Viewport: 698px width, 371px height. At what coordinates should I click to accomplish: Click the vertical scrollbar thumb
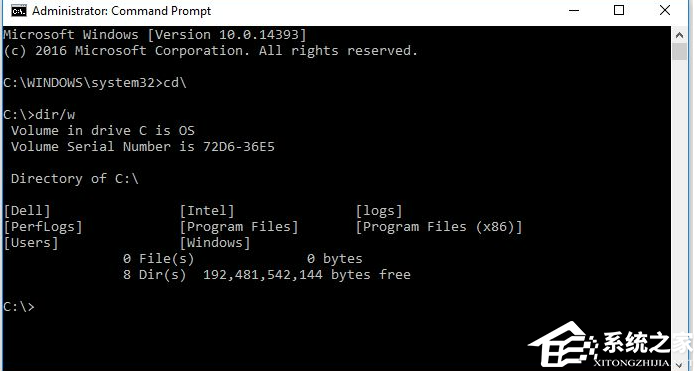click(679, 52)
